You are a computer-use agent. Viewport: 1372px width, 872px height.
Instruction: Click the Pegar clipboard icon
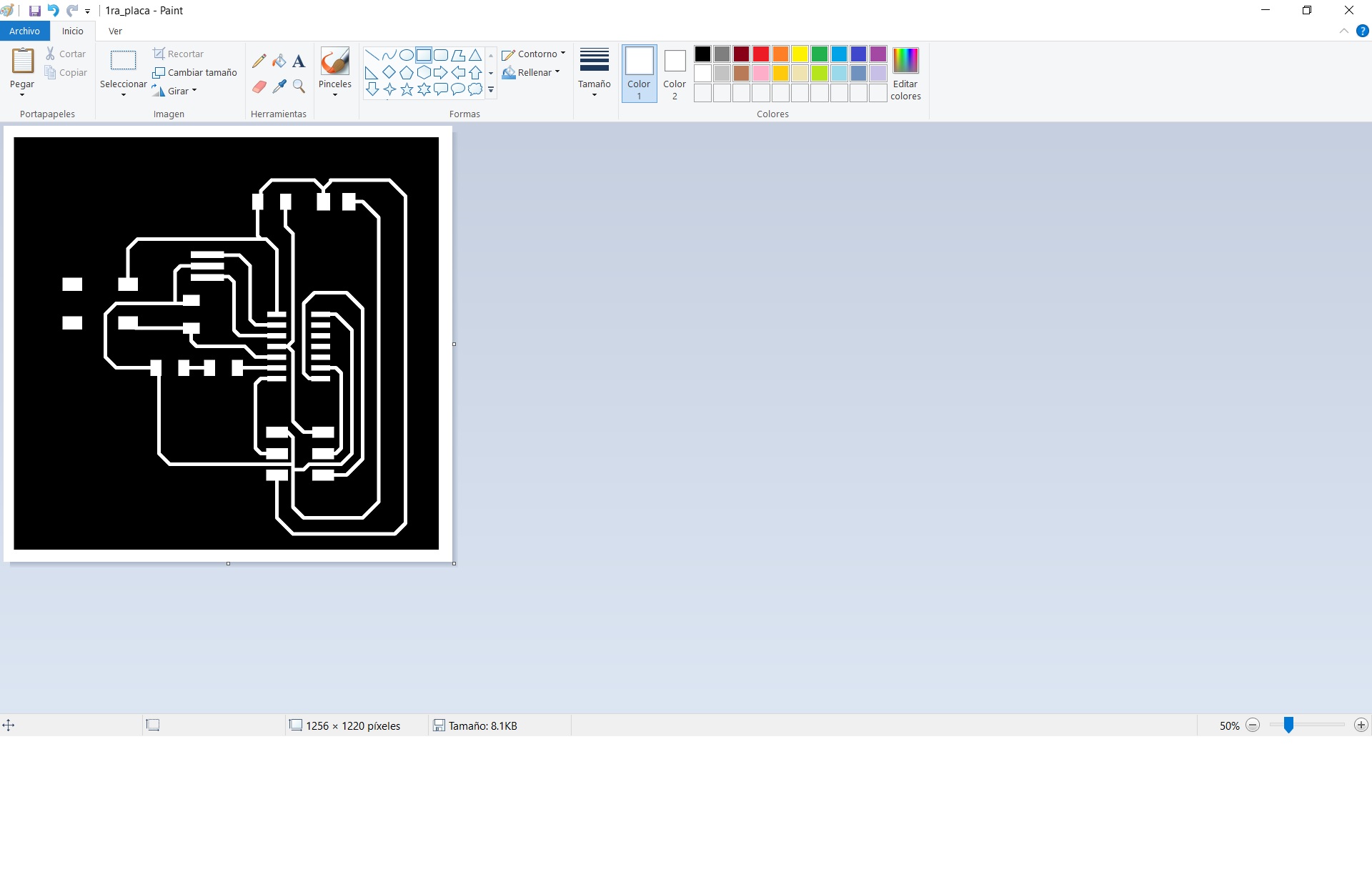pyautogui.click(x=22, y=61)
